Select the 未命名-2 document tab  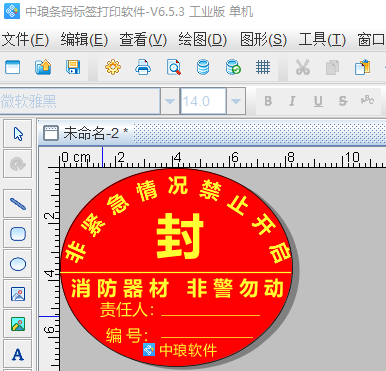pos(86,133)
